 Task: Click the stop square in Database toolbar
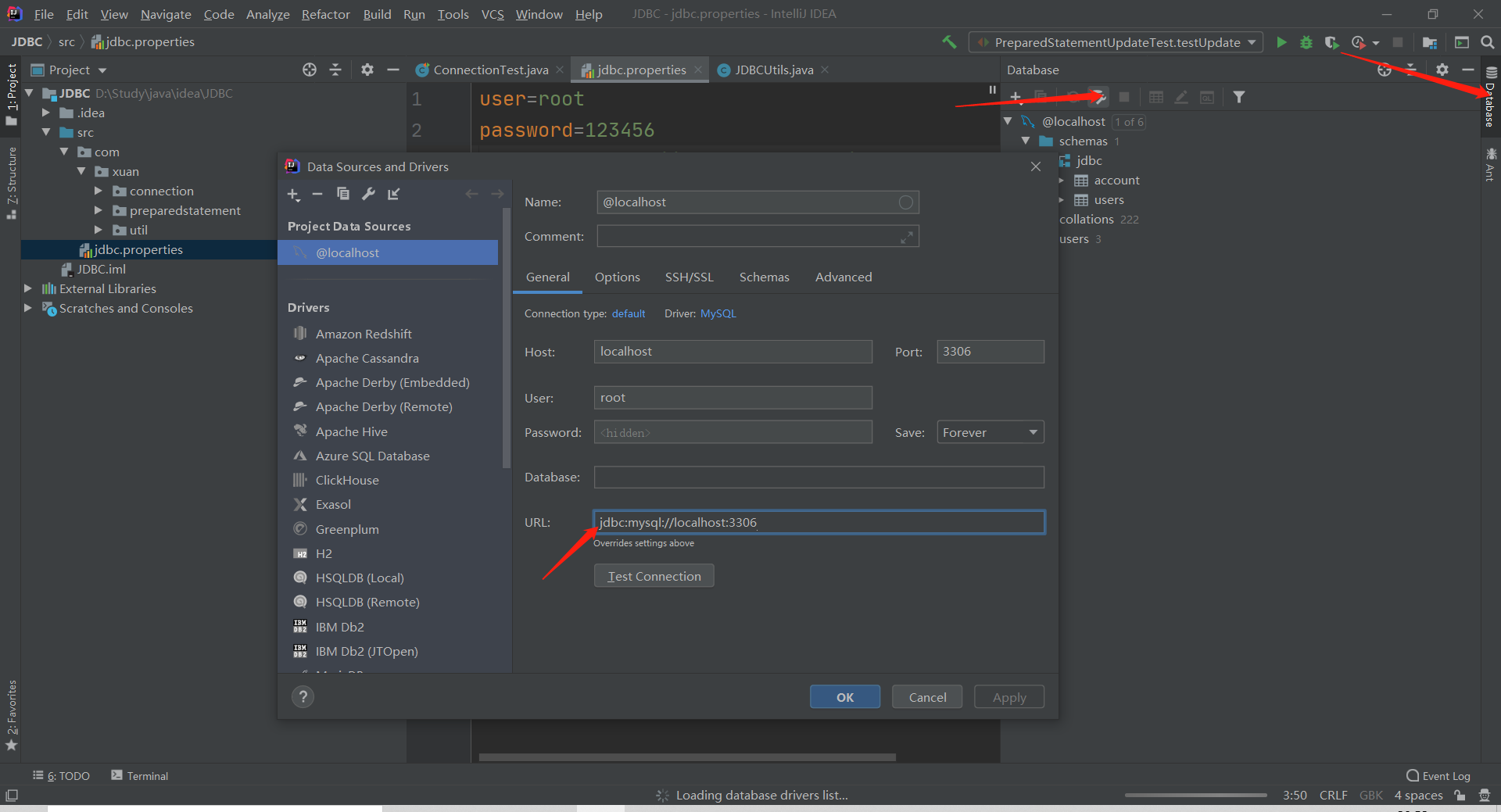tap(1124, 97)
